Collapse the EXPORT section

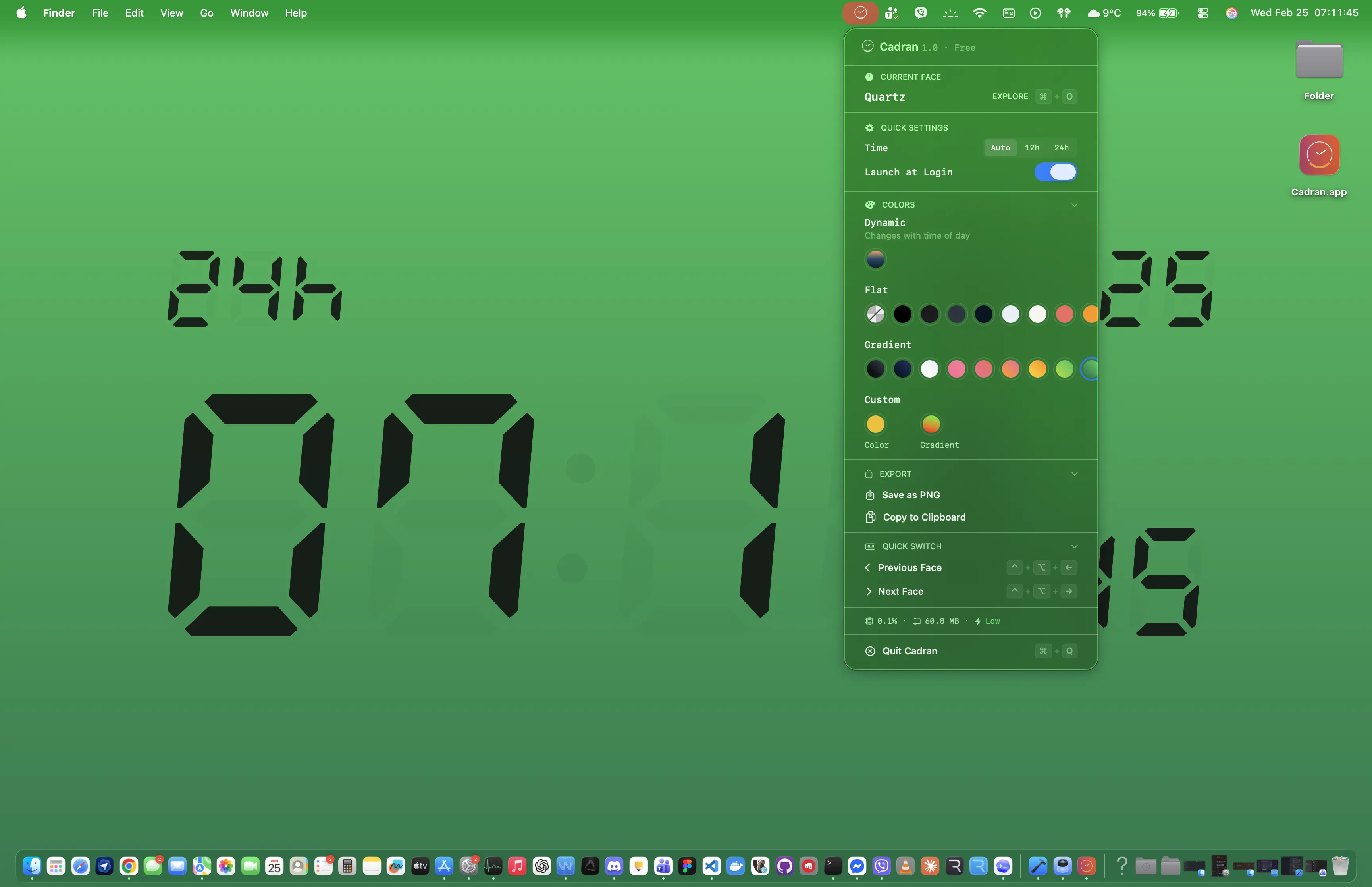pos(1074,473)
